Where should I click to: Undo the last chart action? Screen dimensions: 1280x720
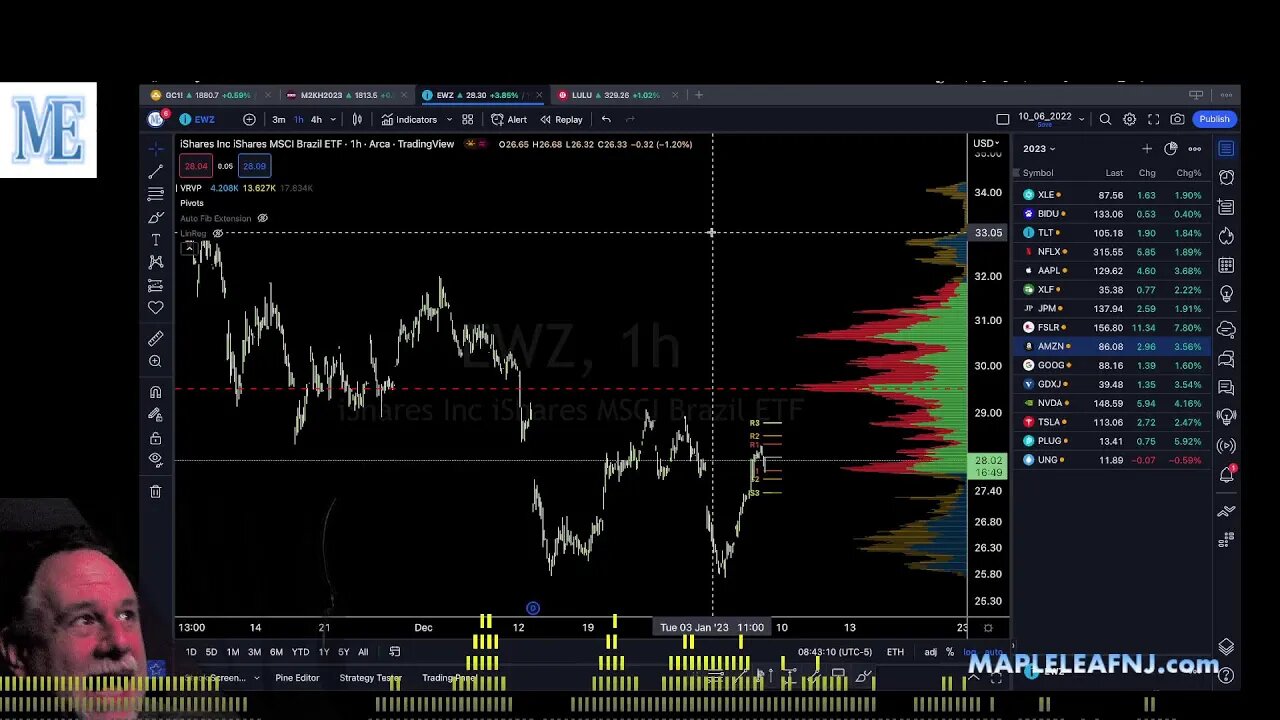(x=606, y=119)
